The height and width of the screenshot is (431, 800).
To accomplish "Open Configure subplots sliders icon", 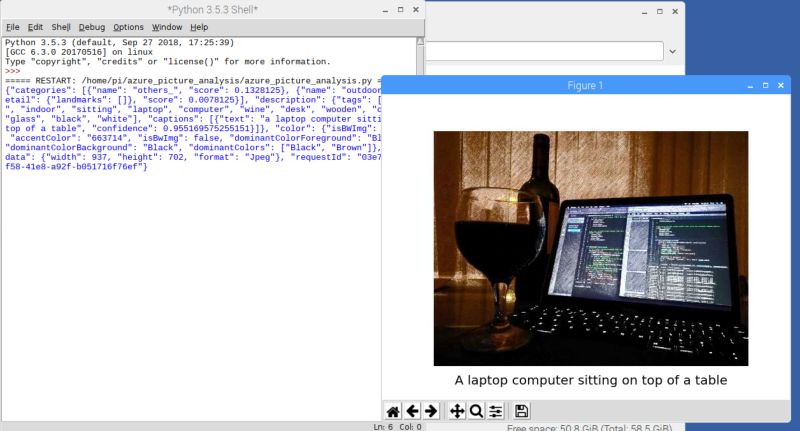I will coord(495,411).
